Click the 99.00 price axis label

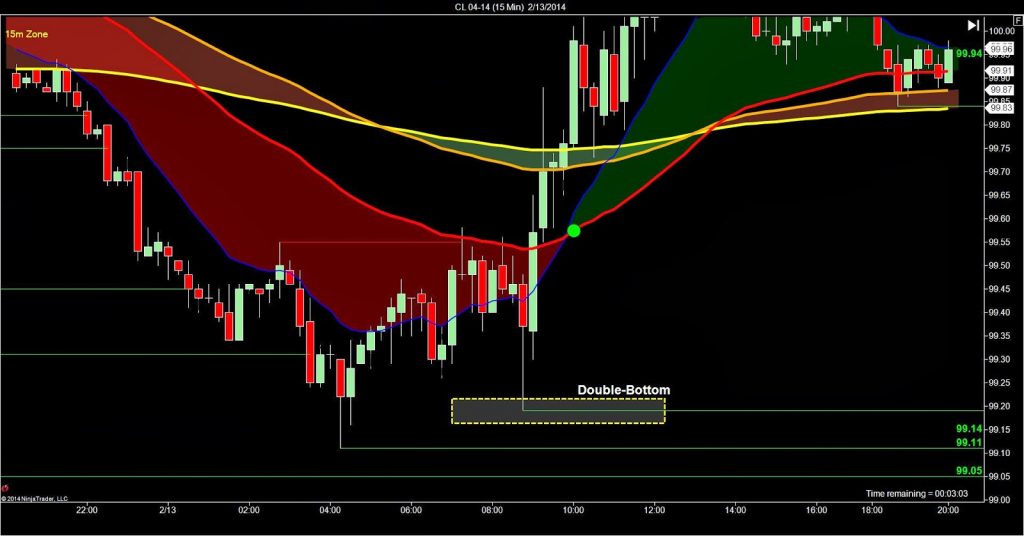click(x=1000, y=500)
